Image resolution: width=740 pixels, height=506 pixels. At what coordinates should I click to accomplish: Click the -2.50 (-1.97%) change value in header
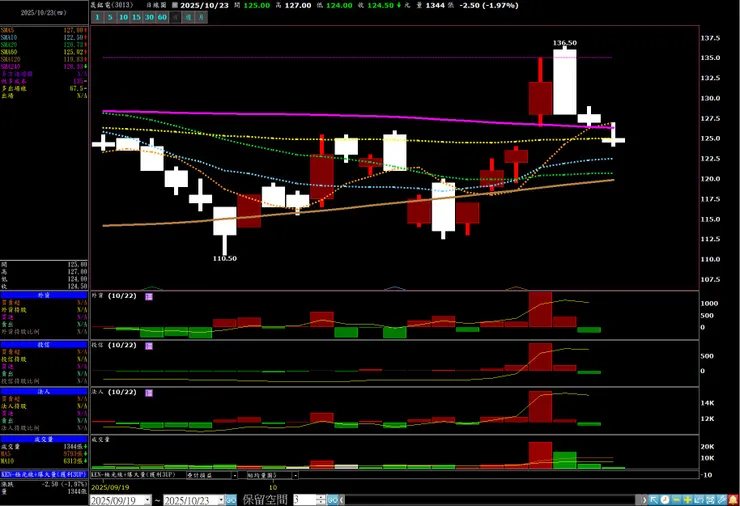point(489,5)
